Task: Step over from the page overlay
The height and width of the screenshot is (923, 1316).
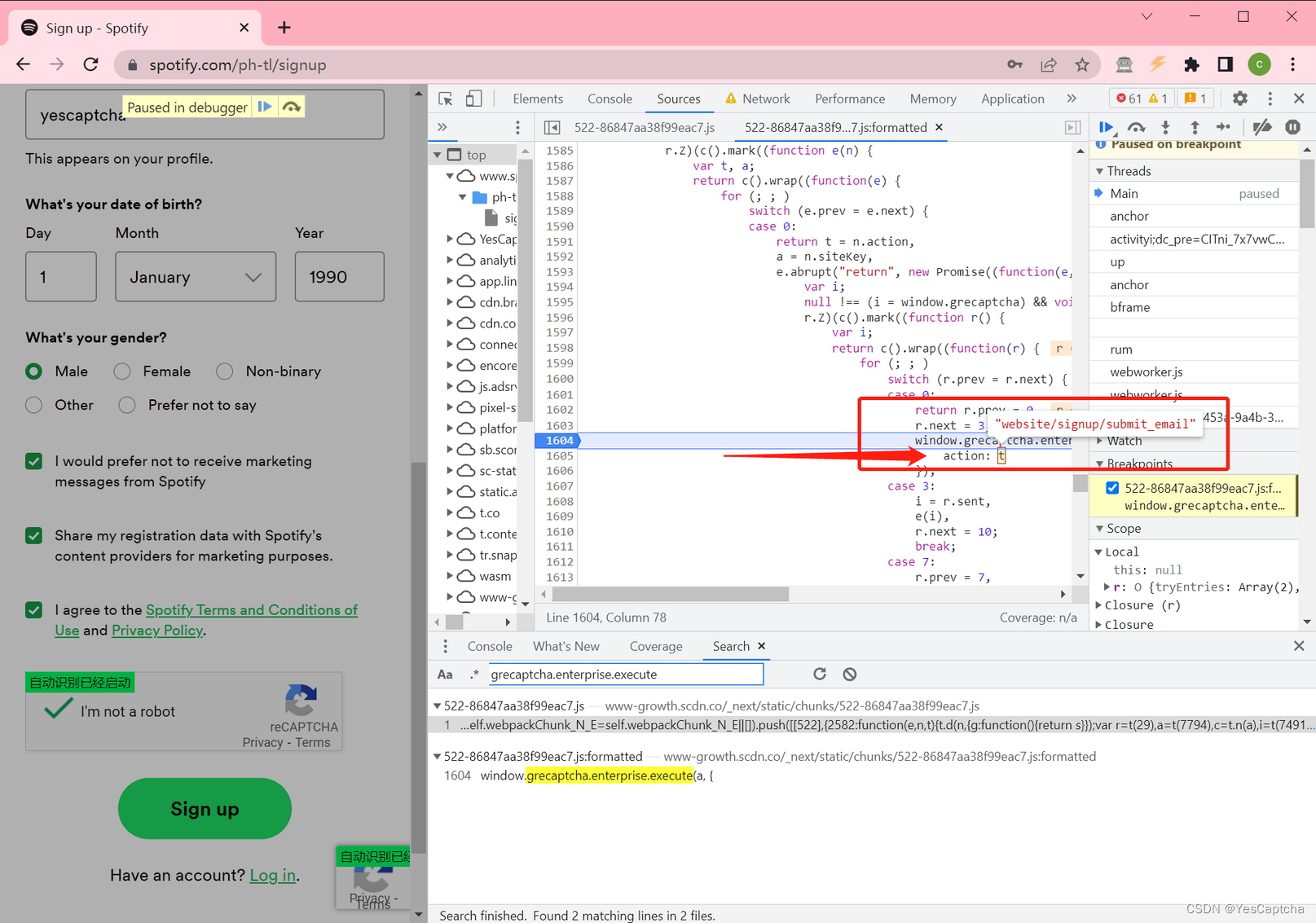Action: (291, 107)
